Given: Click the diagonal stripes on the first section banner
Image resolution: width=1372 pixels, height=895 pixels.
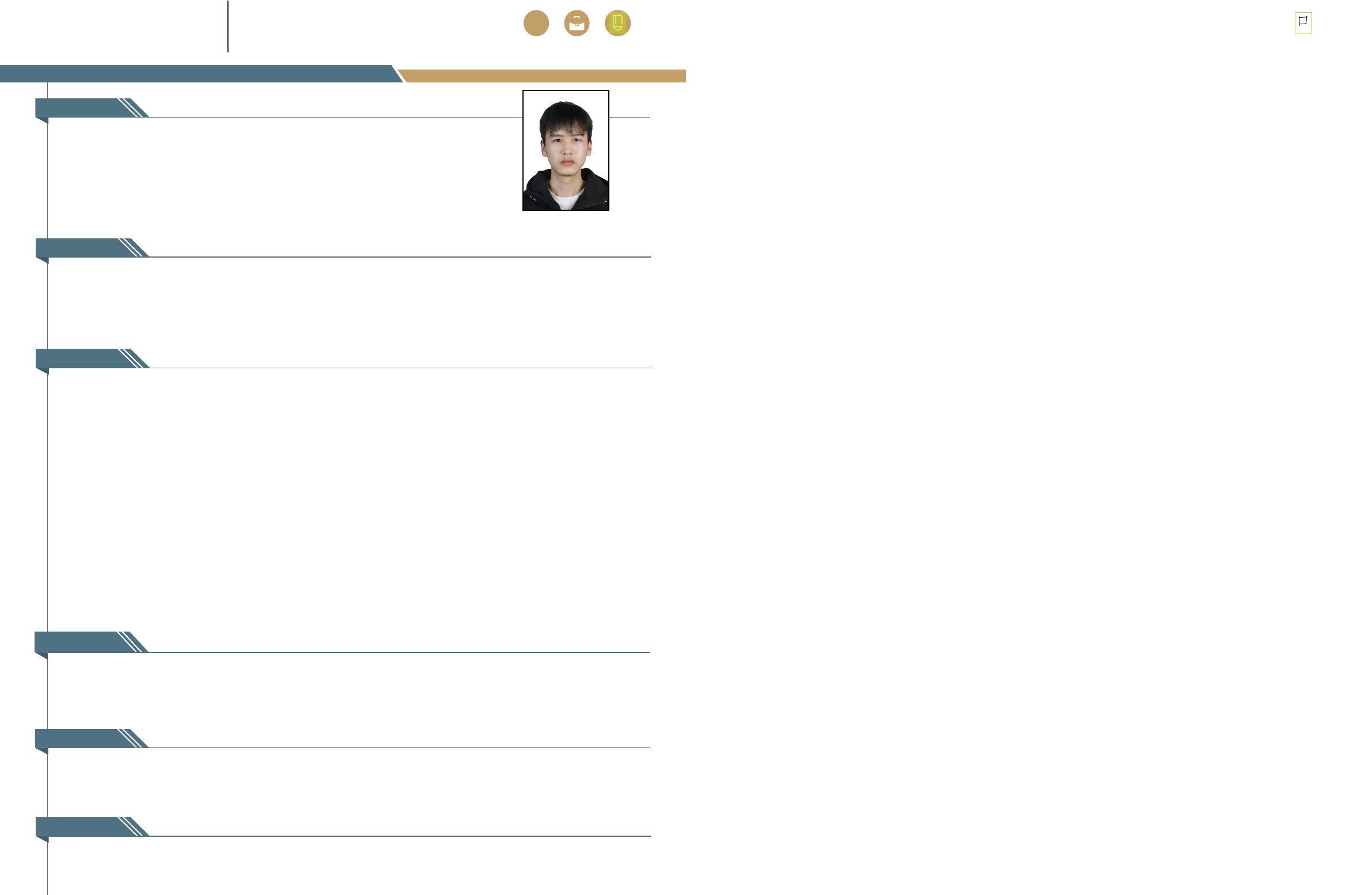Looking at the screenshot, I should coord(132,108).
